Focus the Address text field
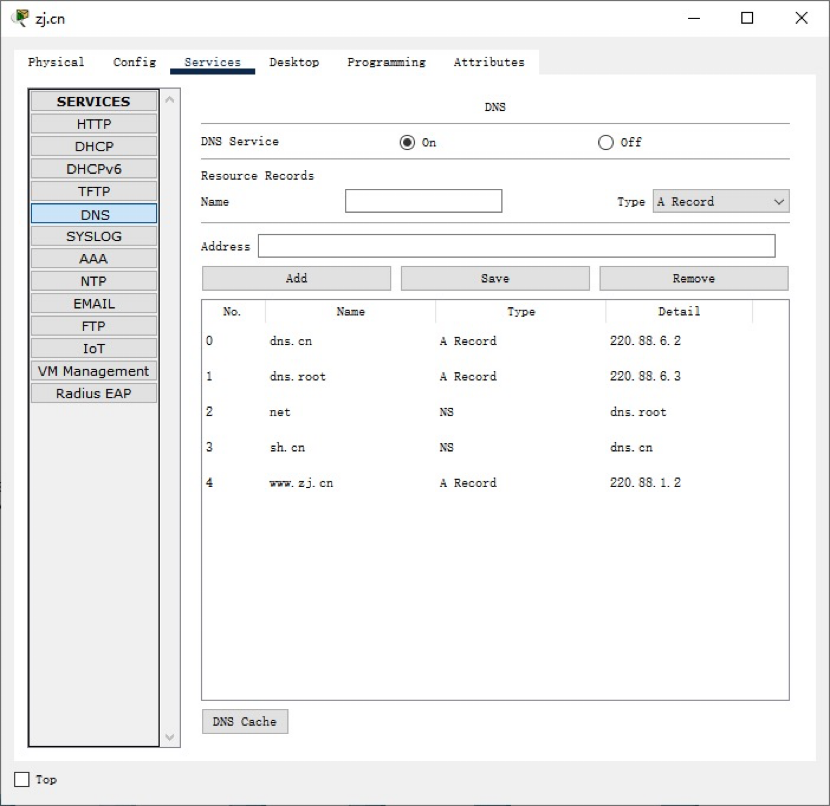 (x=516, y=246)
